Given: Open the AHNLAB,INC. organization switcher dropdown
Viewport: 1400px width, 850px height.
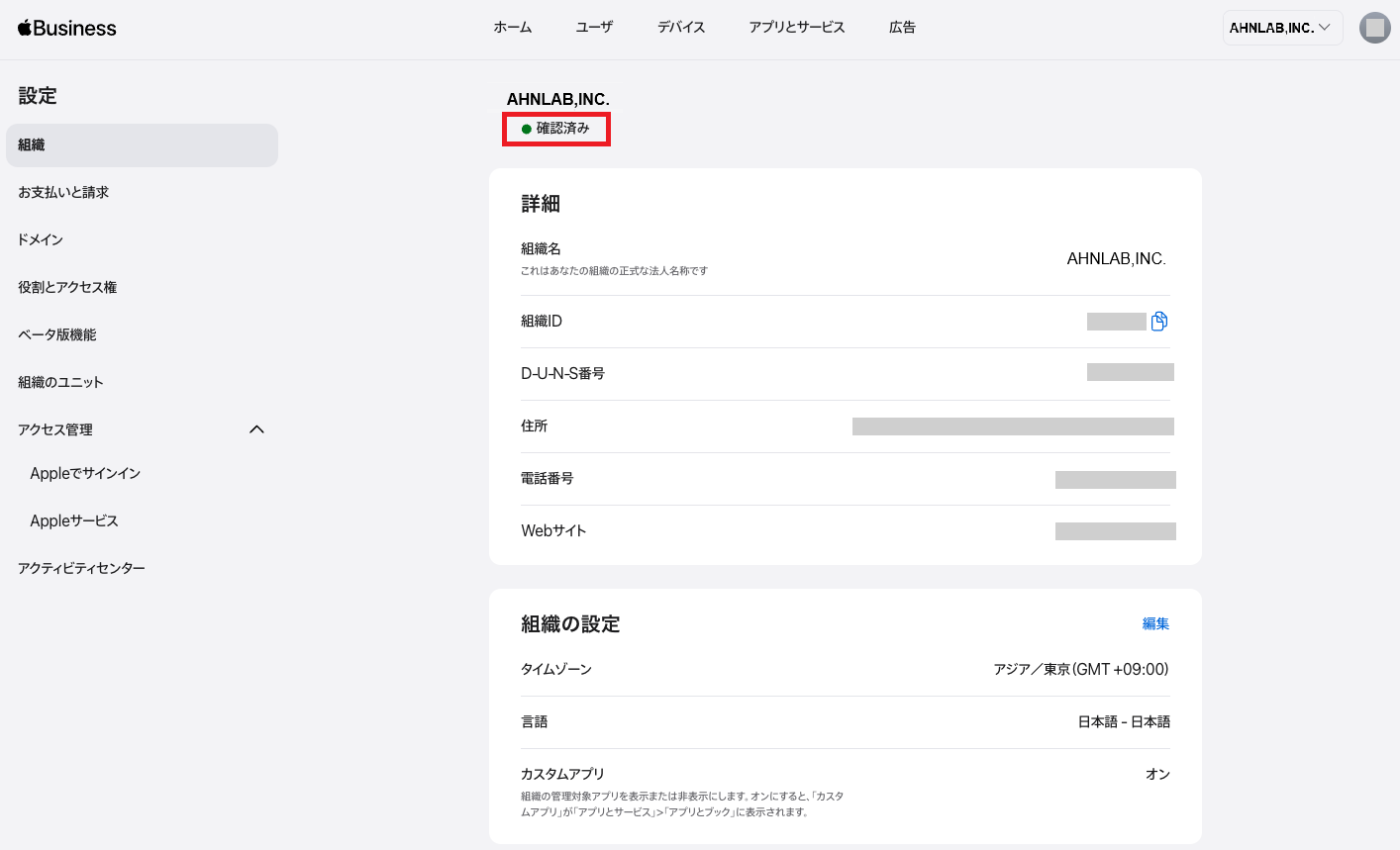Looking at the screenshot, I should coord(1282,28).
